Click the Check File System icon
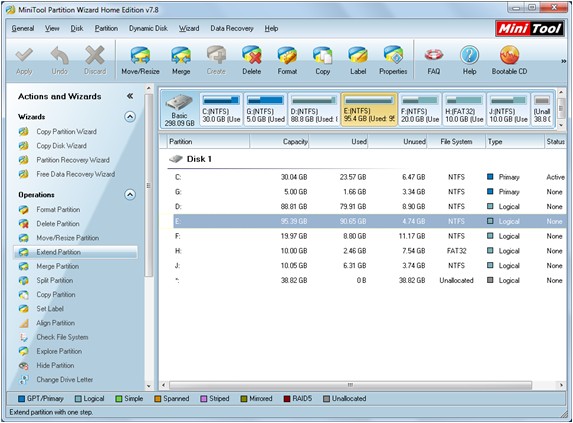Screen dimensions: 573x423 coord(24,338)
